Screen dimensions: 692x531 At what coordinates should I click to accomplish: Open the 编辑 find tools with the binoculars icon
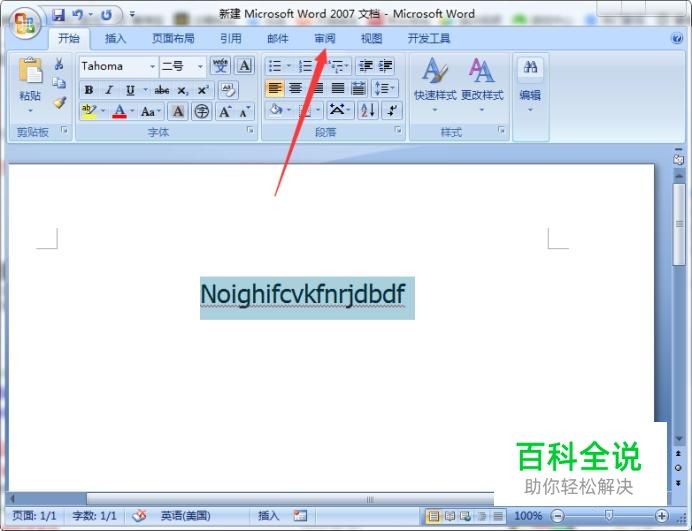point(530,68)
